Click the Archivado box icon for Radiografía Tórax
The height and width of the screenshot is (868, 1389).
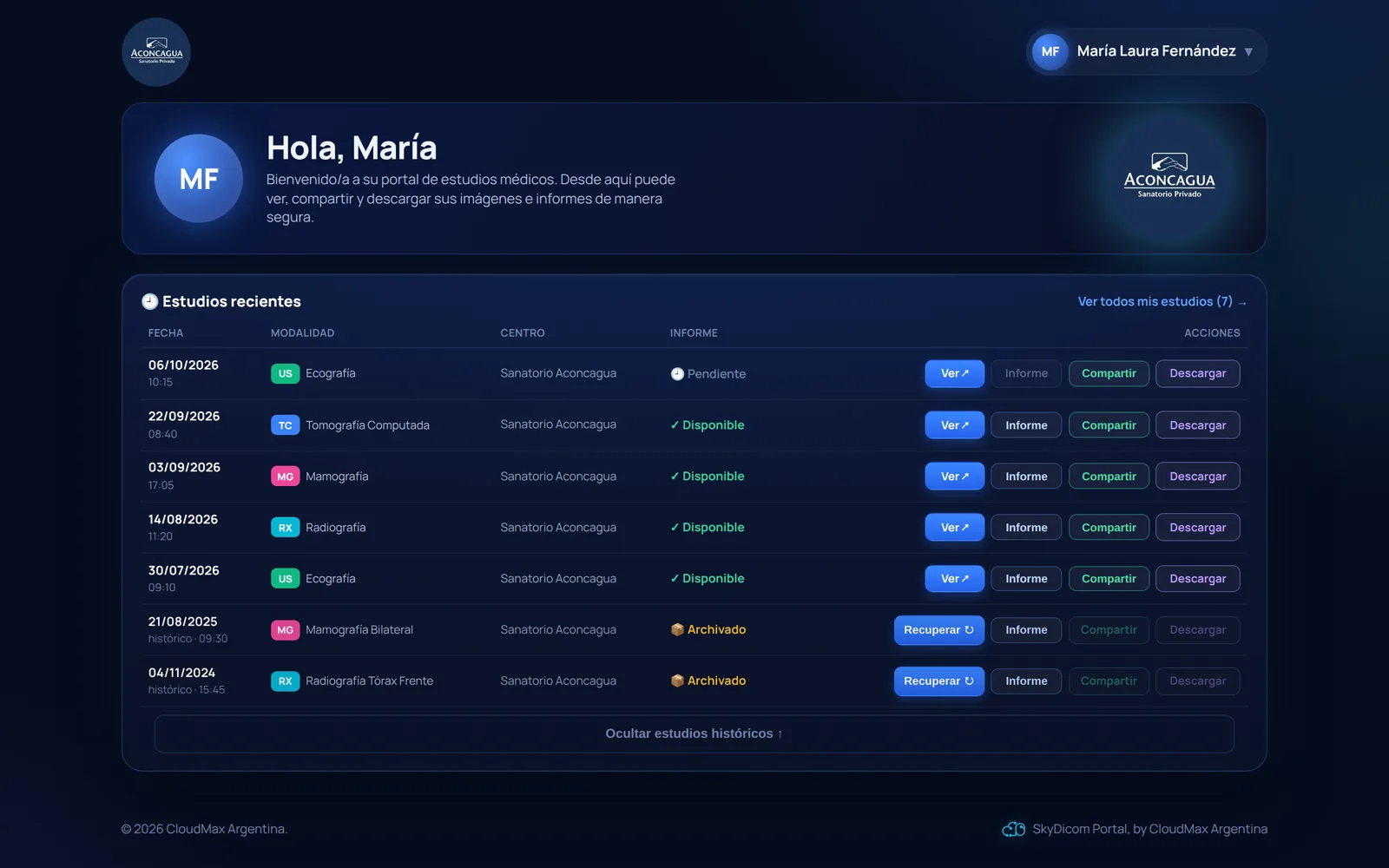(677, 681)
